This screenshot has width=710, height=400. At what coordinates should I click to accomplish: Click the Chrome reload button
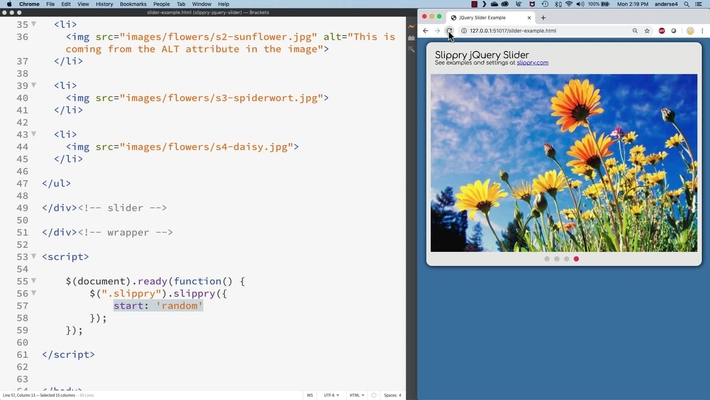coord(449,31)
